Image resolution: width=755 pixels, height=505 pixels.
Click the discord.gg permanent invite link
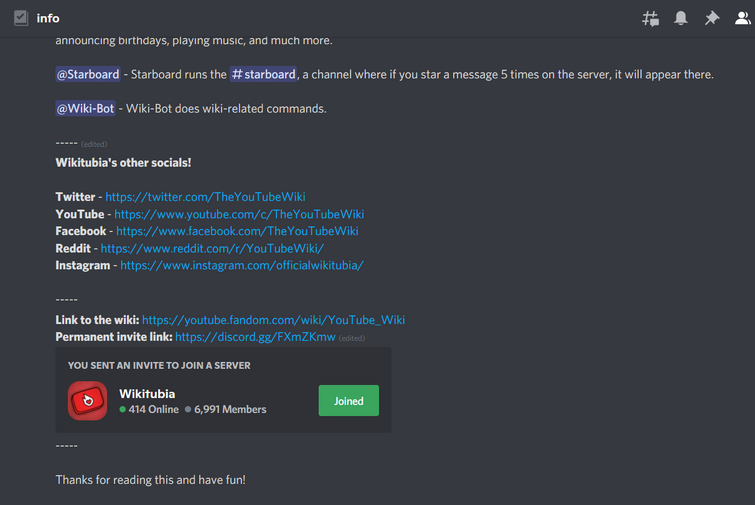(x=255, y=337)
